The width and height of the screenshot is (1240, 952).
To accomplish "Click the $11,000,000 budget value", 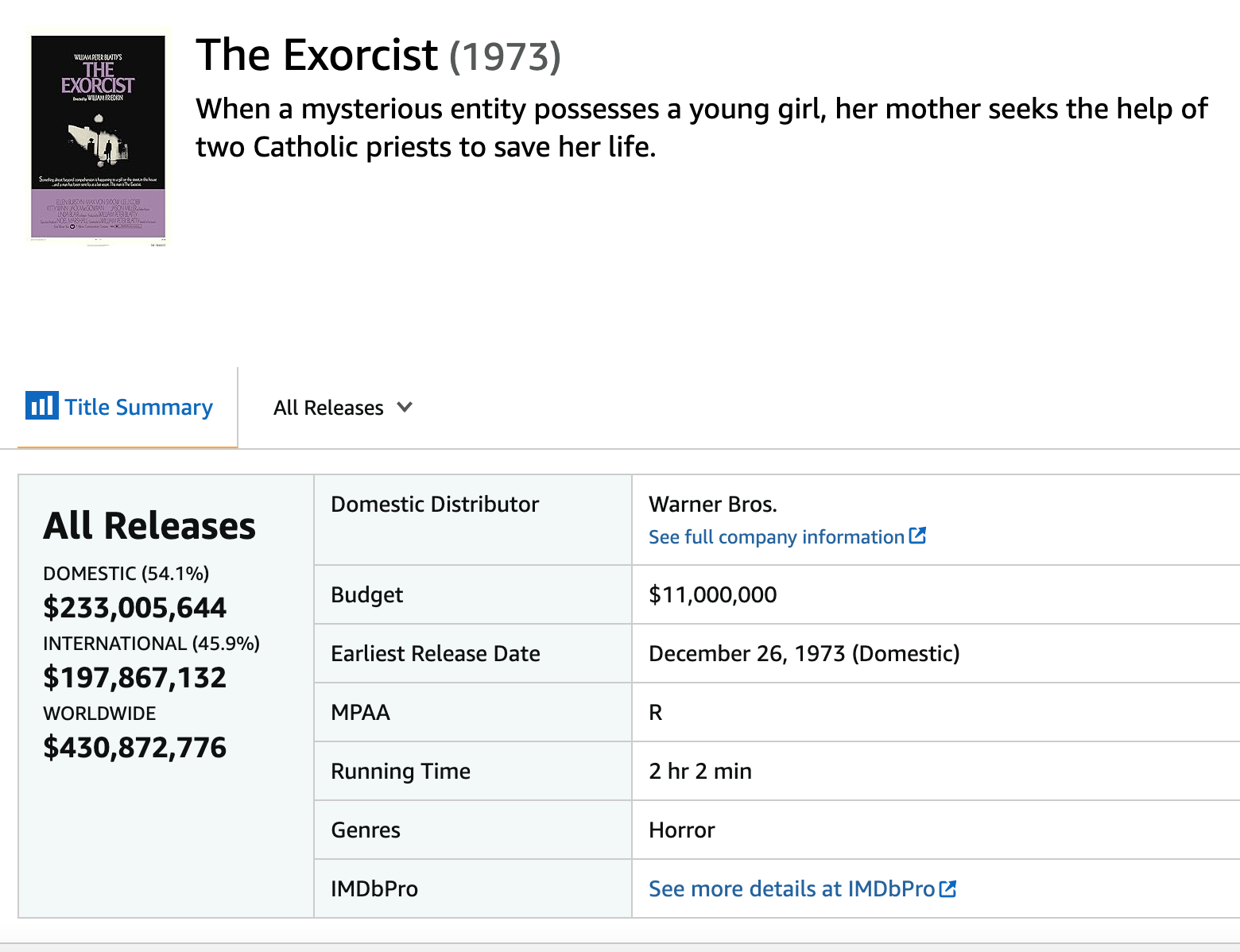I will pyautogui.click(x=713, y=594).
